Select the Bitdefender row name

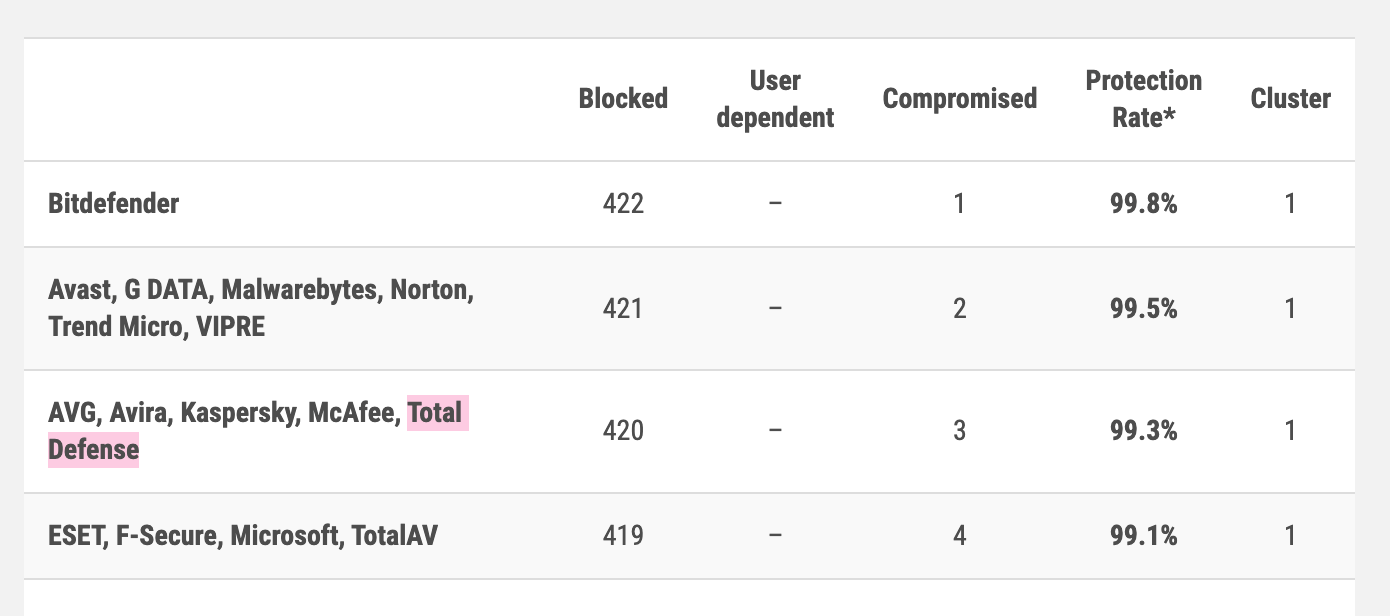coord(114,204)
